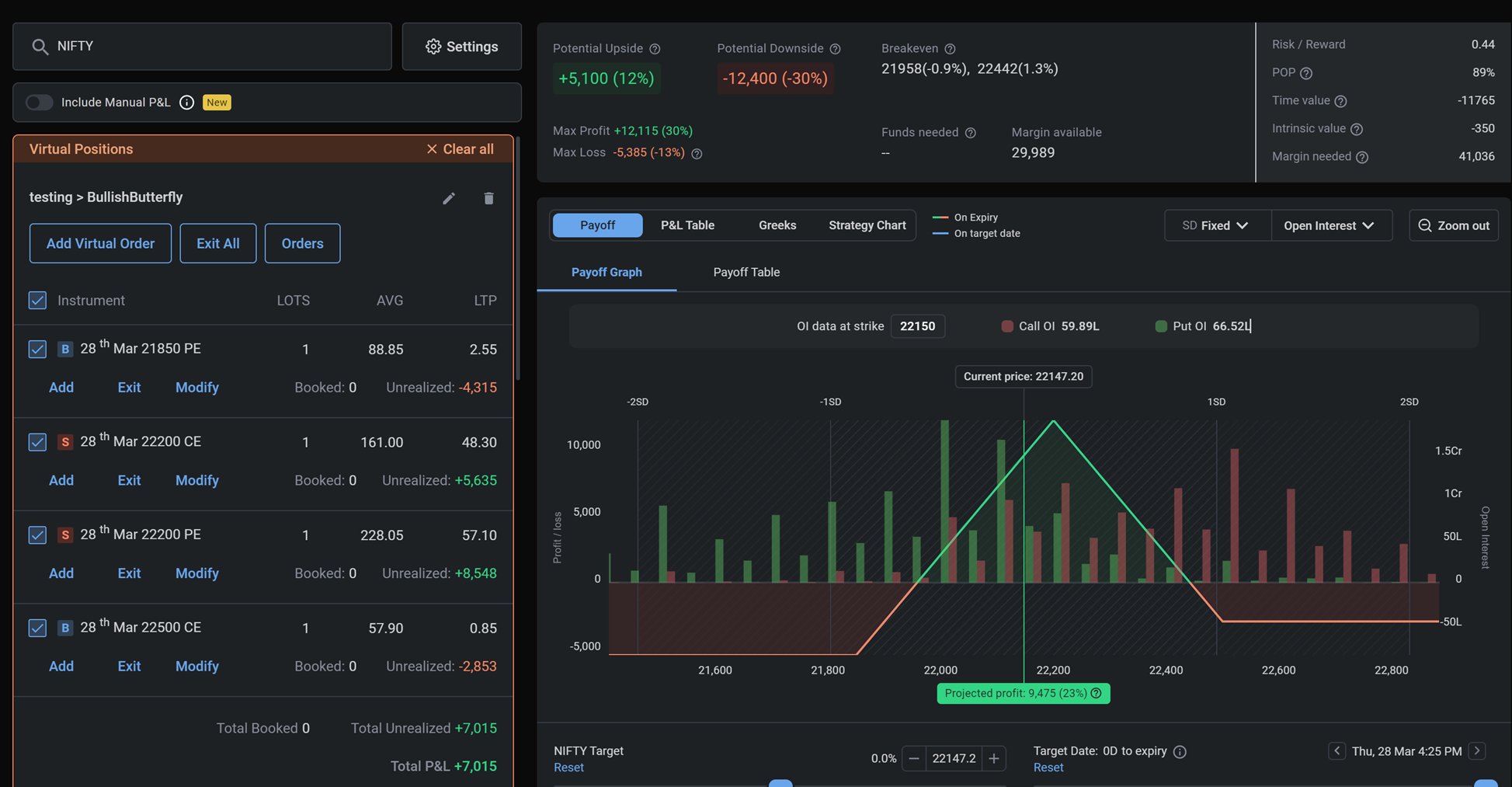
Task: Click the info icon beside Include Manual P&L
Action: 186,103
